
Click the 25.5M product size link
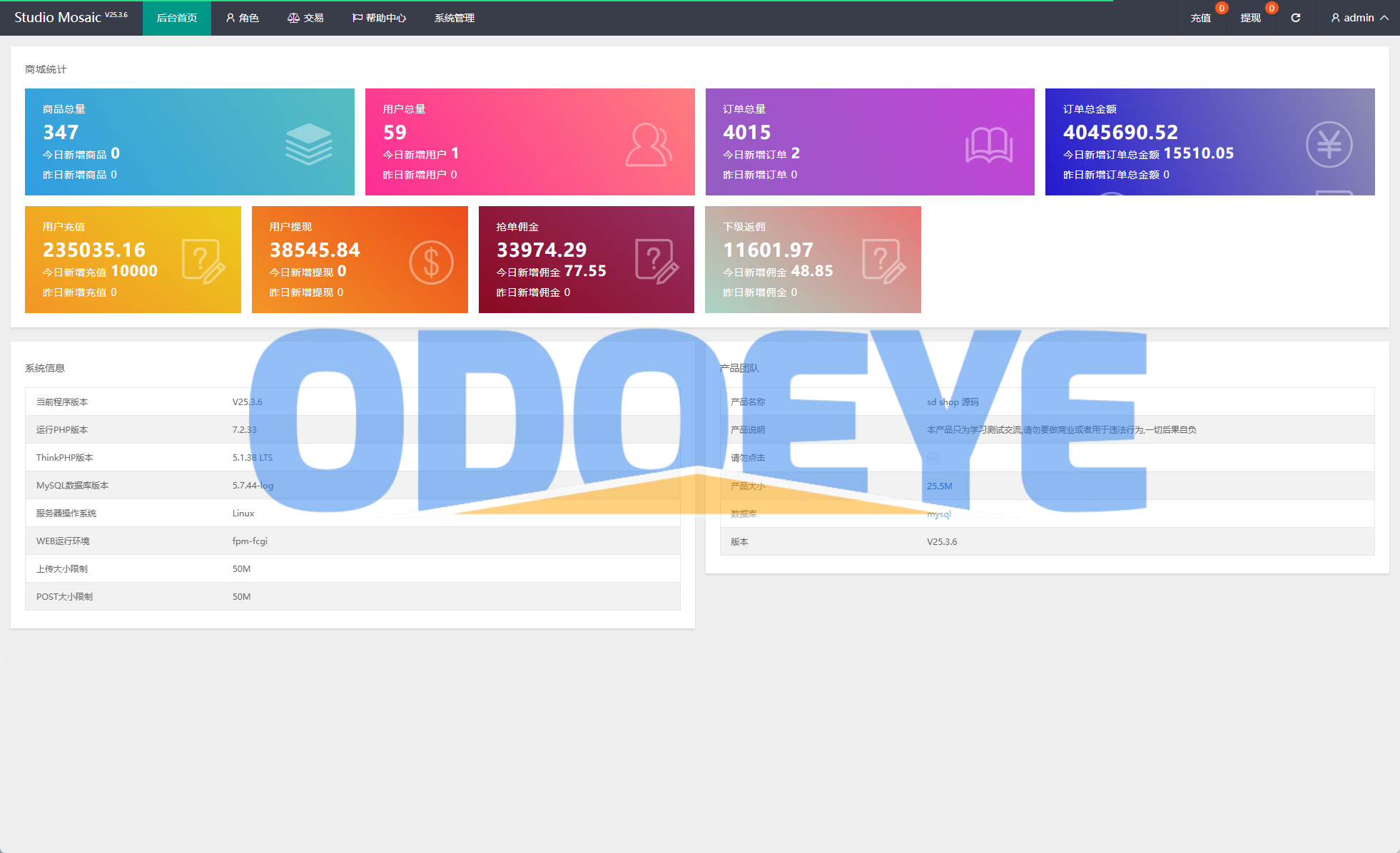point(939,486)
